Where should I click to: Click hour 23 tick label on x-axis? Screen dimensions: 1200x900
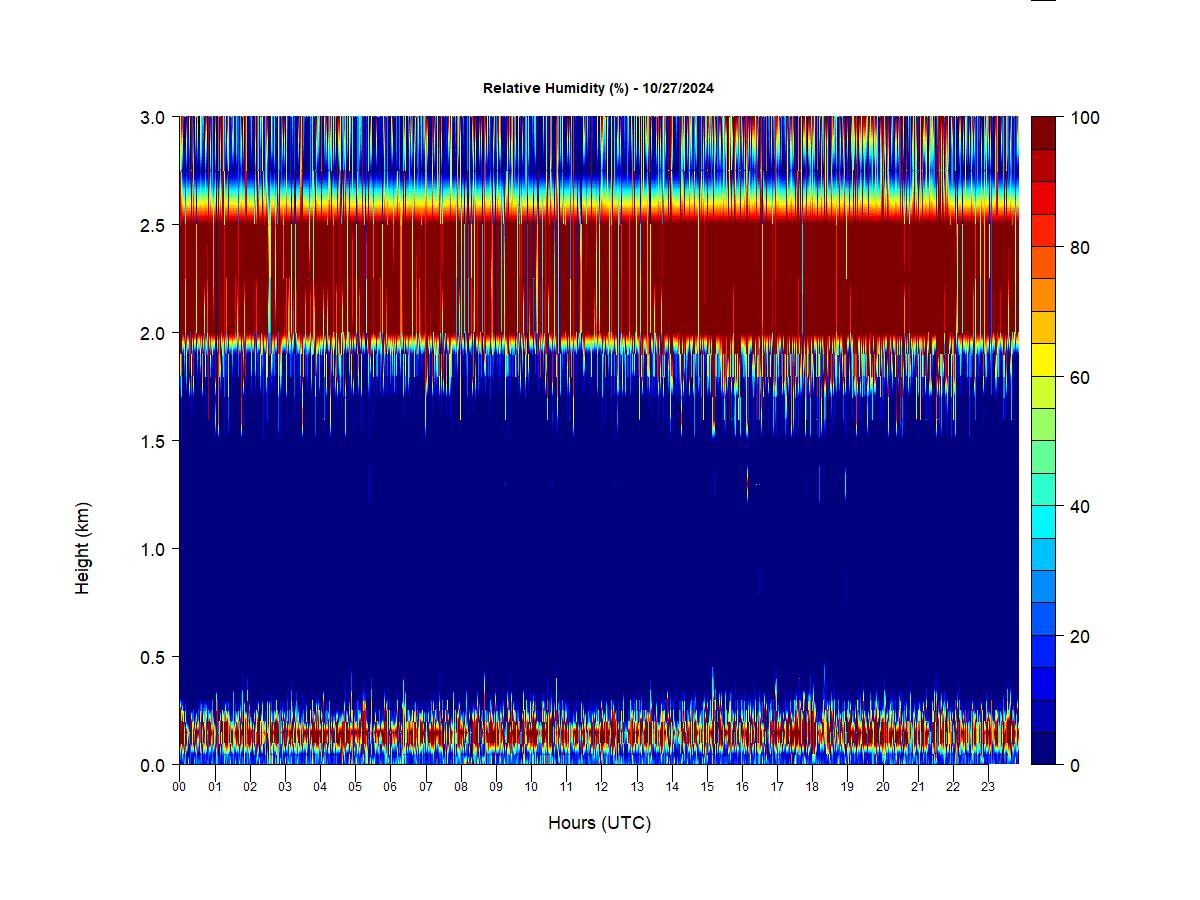pyautogui.click(x=988, y=787)
